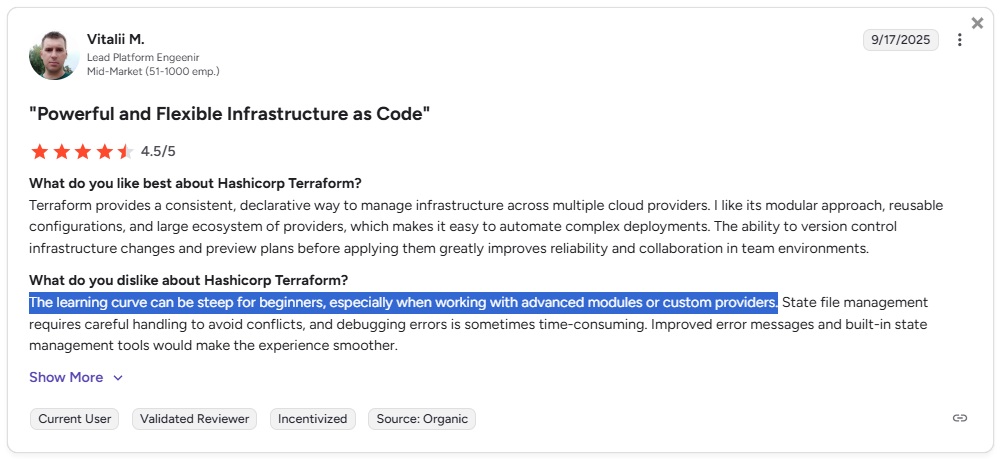Close the review popup with the X
Image resolution: width=1003 pixels, height=459 pixels.
[x=977, y=23]
